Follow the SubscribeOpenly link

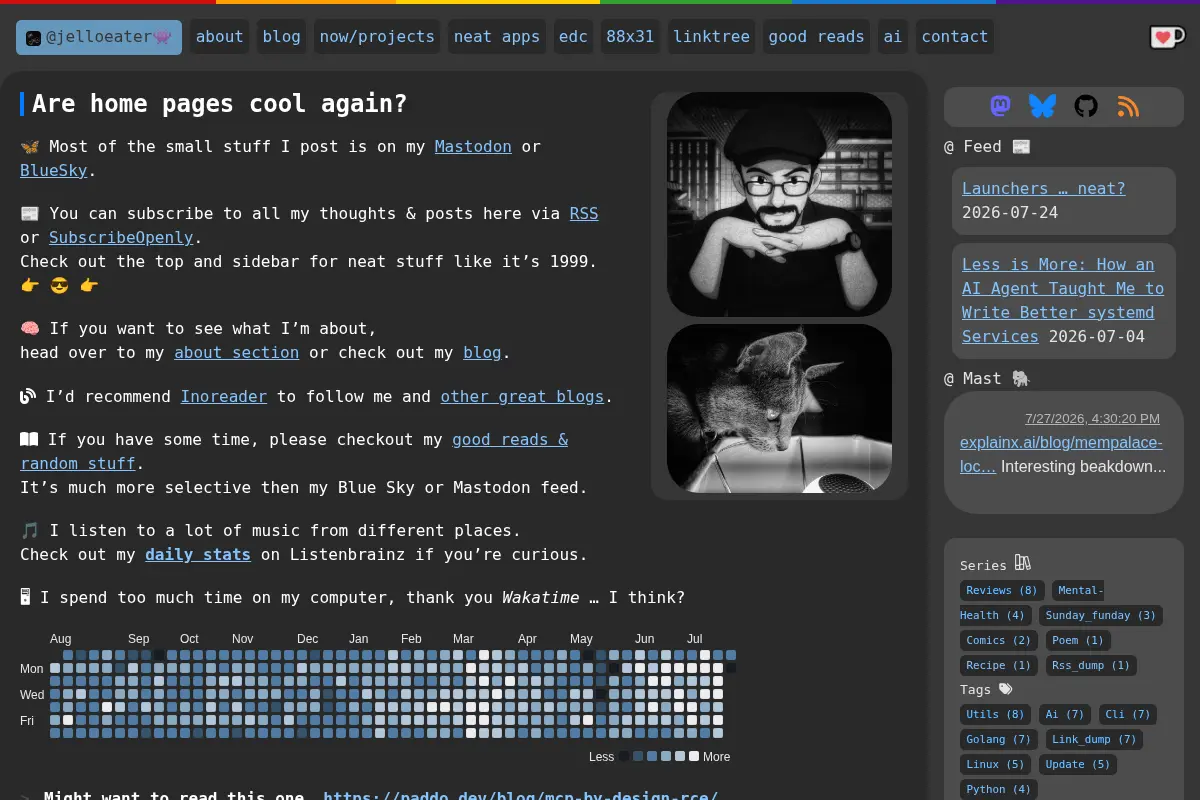(121, 238)
